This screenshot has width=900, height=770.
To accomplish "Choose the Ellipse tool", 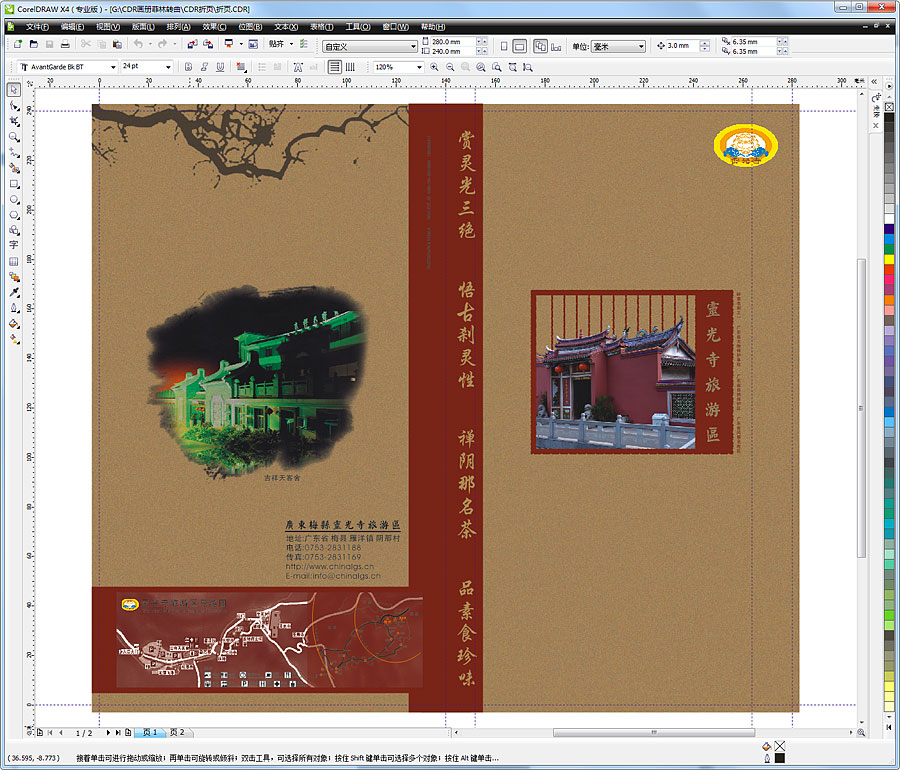I will point(14,199).
